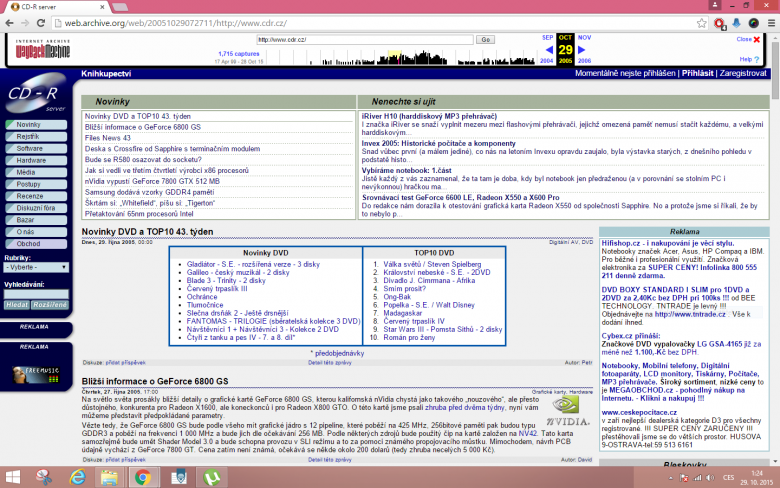The image size is (780, 488).
Task: Click the browser address bar
Action: click(373, 23)
